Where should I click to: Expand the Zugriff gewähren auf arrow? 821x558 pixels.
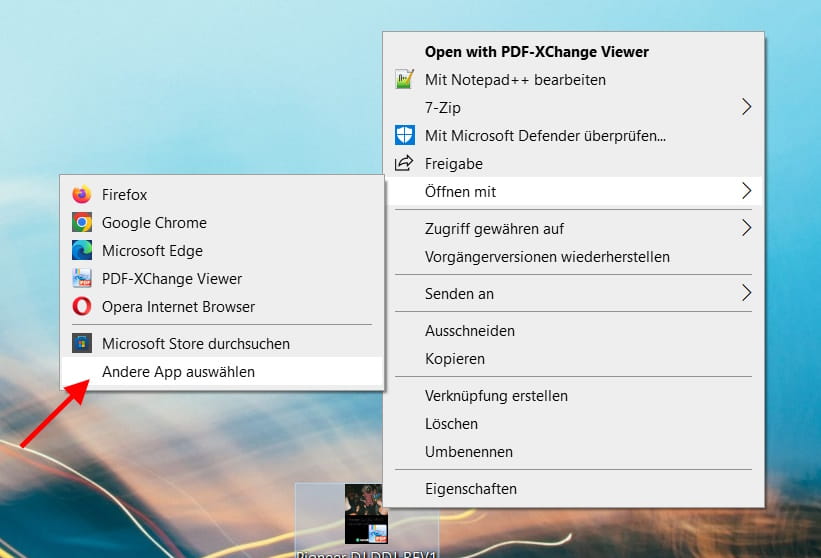(x=747, y=228)
